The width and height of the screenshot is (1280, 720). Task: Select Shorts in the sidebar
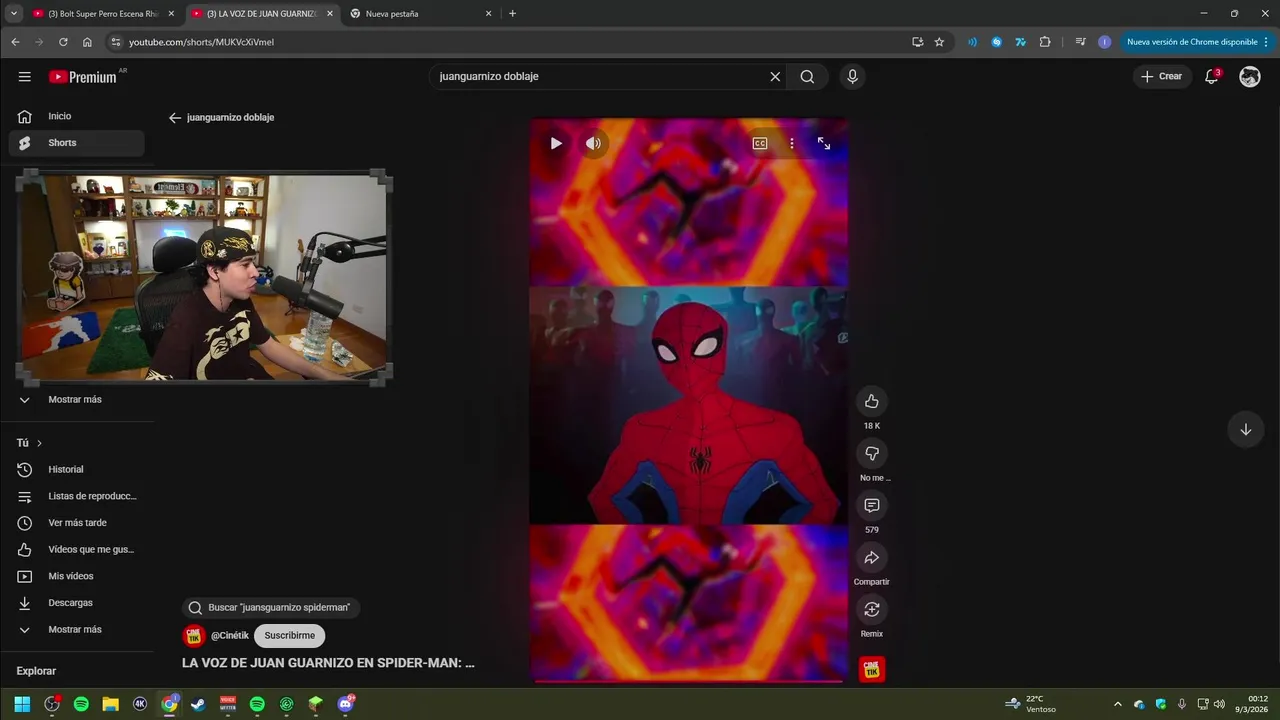point(76,143)
